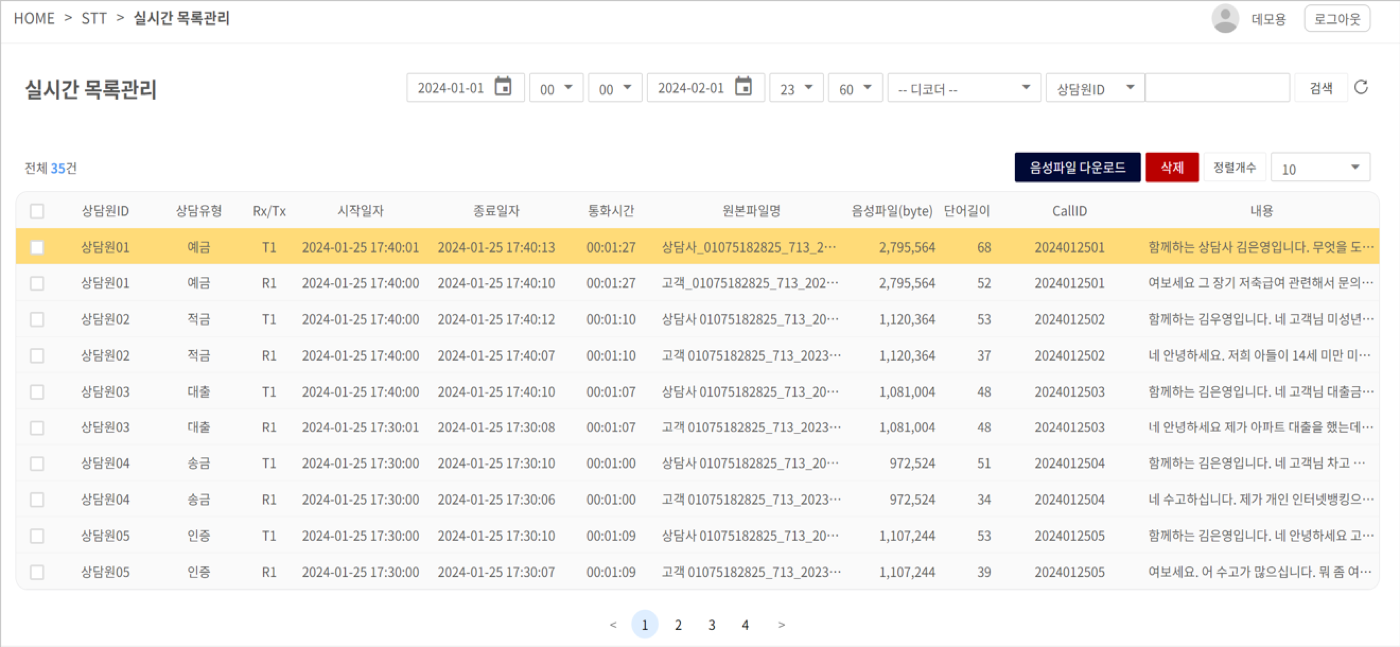
Task: Click the search keyword input field
Action: tap(1217, 88)
